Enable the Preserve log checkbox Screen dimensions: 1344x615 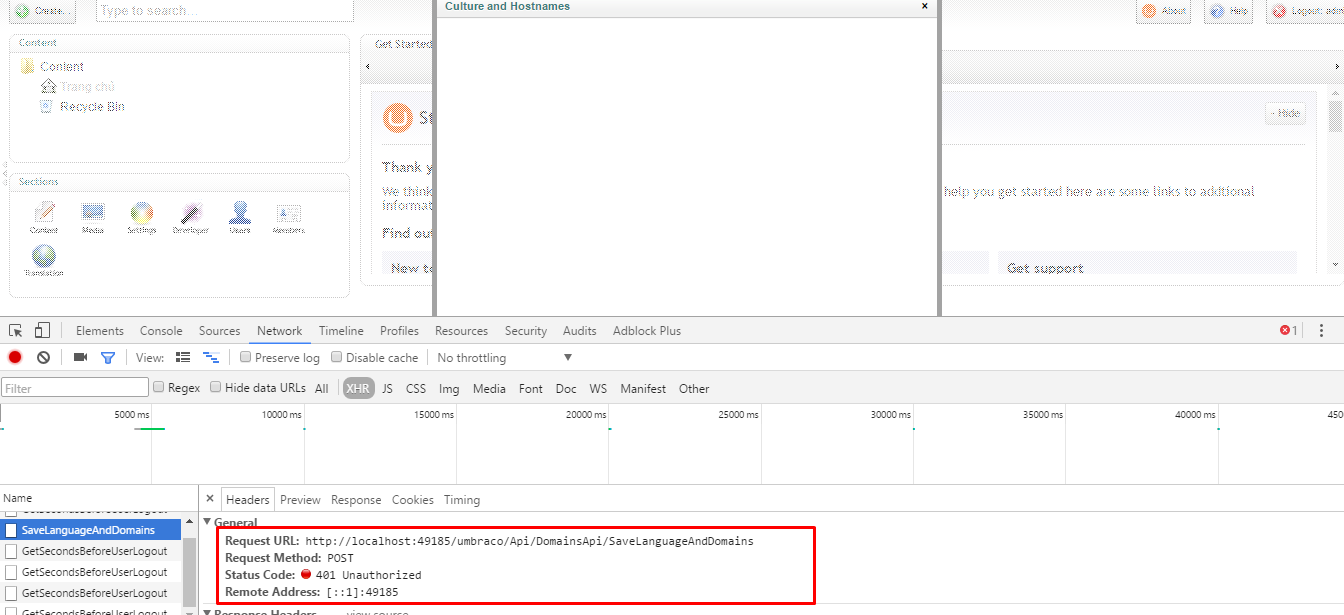[245, 357]
